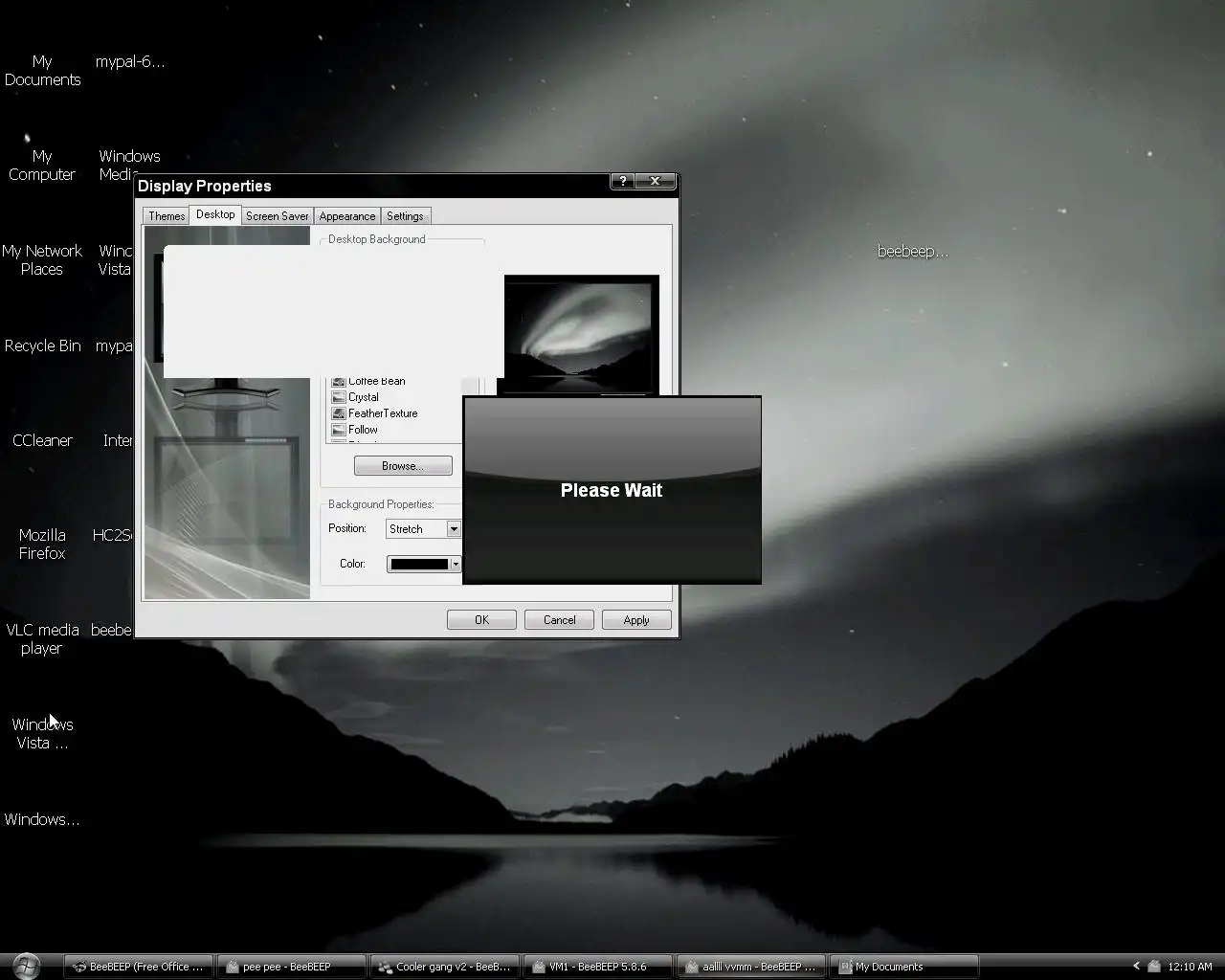The height and width of the screenshot is (980, 1225).
Task: Switch to pee pee - BeeBEEP taskbar window
Action: (291, 967)
